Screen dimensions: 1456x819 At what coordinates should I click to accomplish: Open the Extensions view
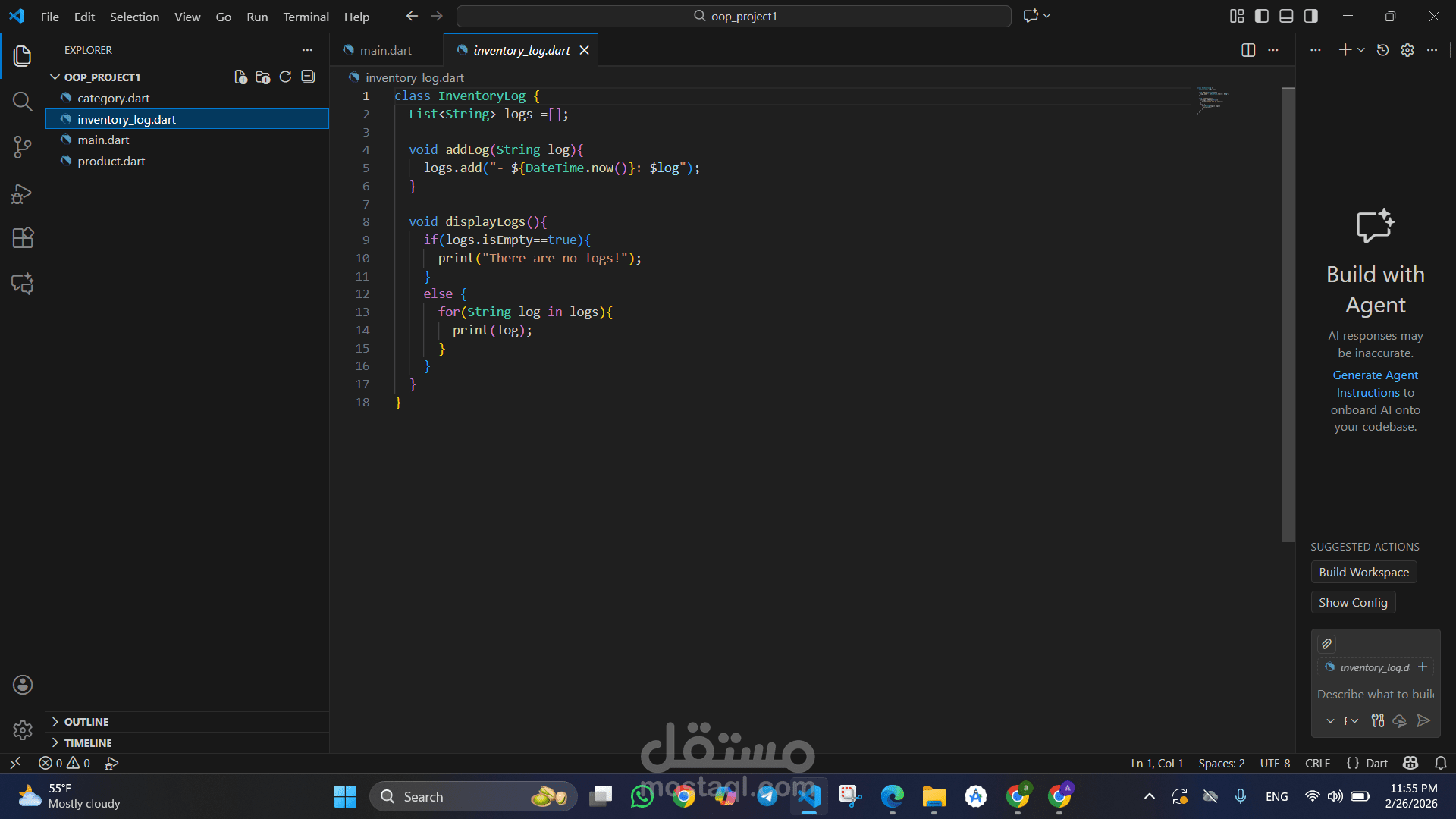(x=22, y=238)
